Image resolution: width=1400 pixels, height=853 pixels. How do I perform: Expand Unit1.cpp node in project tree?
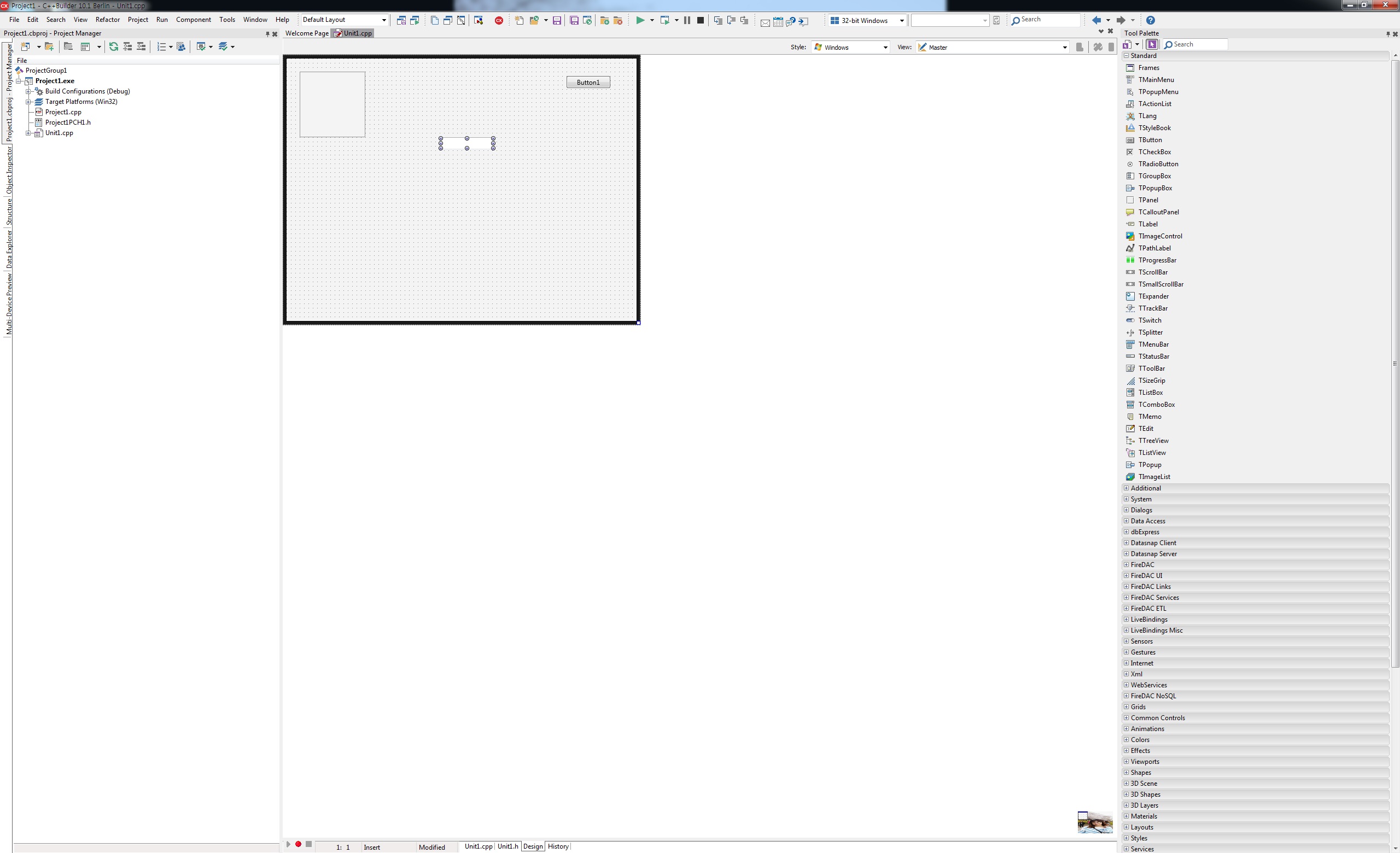coord(28,133)
